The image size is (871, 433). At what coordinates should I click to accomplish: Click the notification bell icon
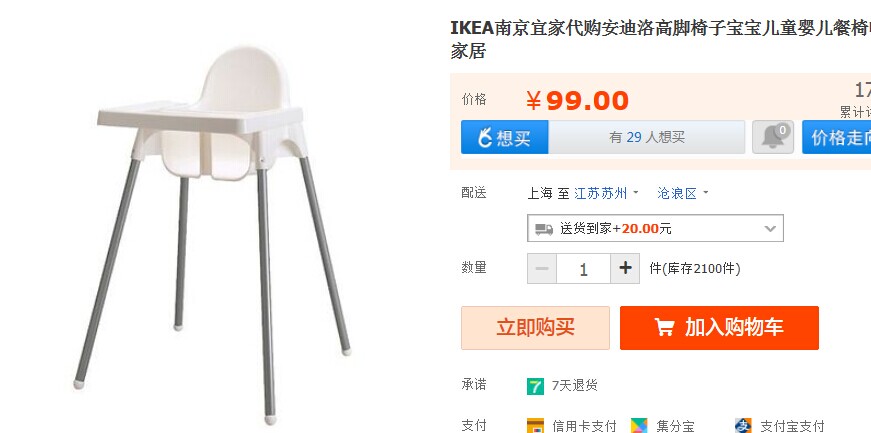click(x=773, y=137)
